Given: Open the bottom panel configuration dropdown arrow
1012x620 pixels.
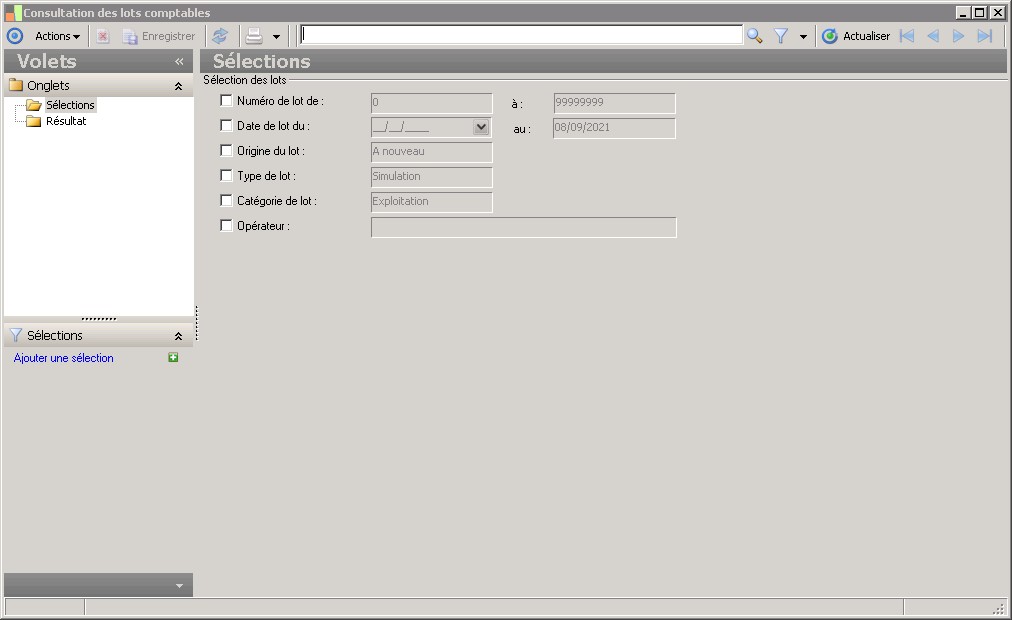Looking at the screenshot, I should pyautogui.click(x=179, y=586).
